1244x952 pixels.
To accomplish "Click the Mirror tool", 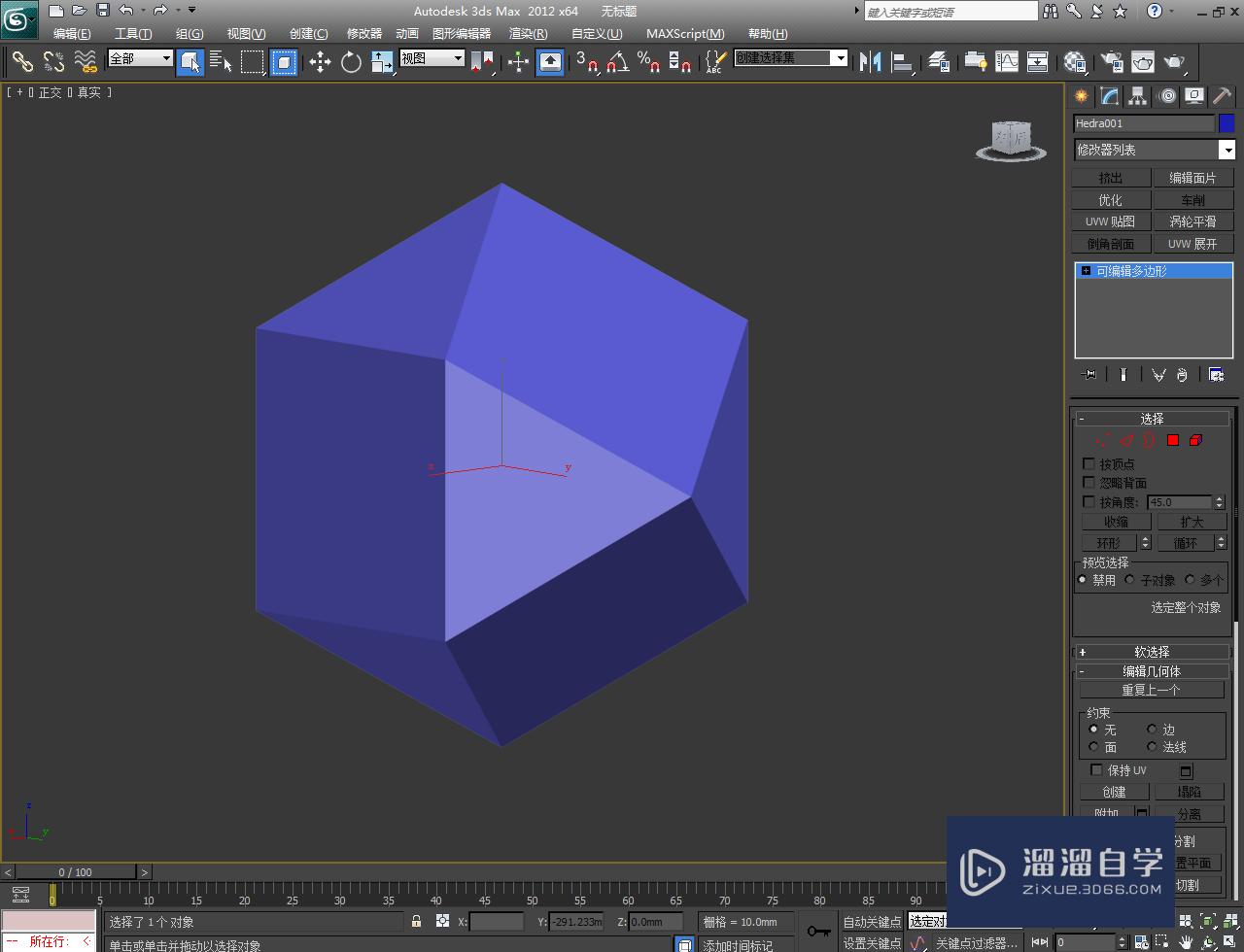I will tap(870, 62).
